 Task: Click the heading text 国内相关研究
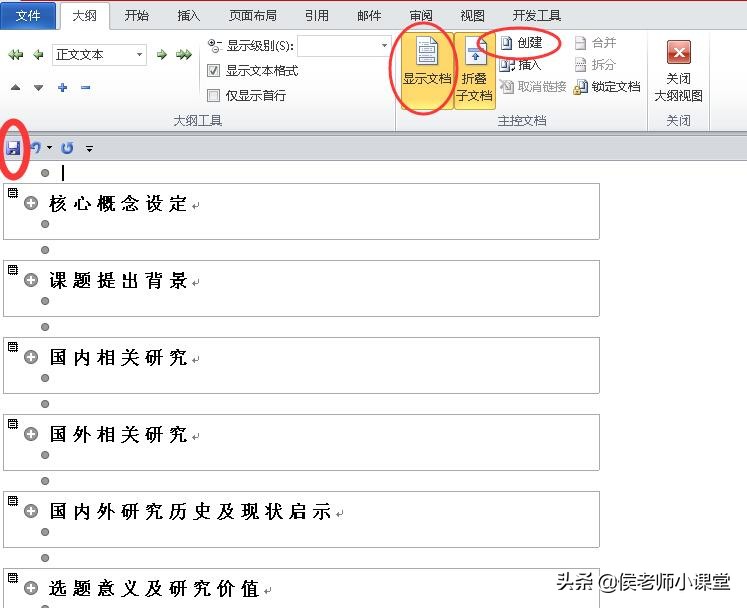118,357
